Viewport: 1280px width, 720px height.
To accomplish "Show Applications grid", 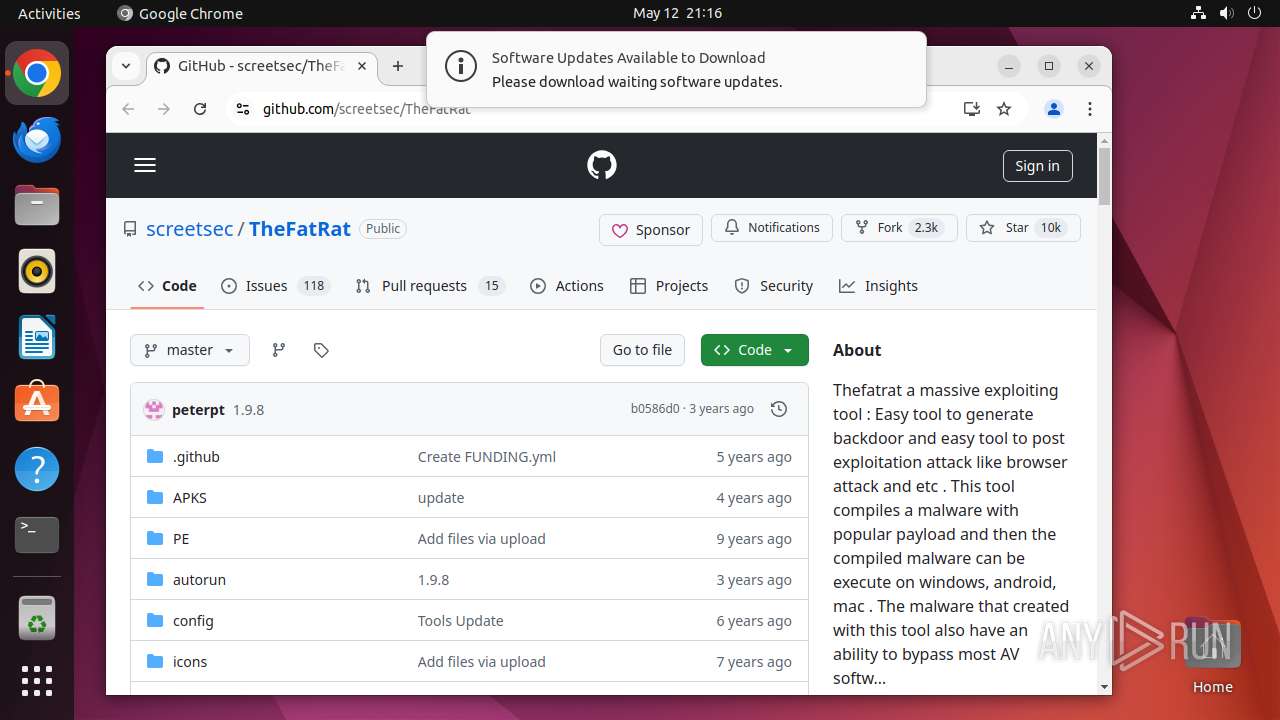I will 37,681.
